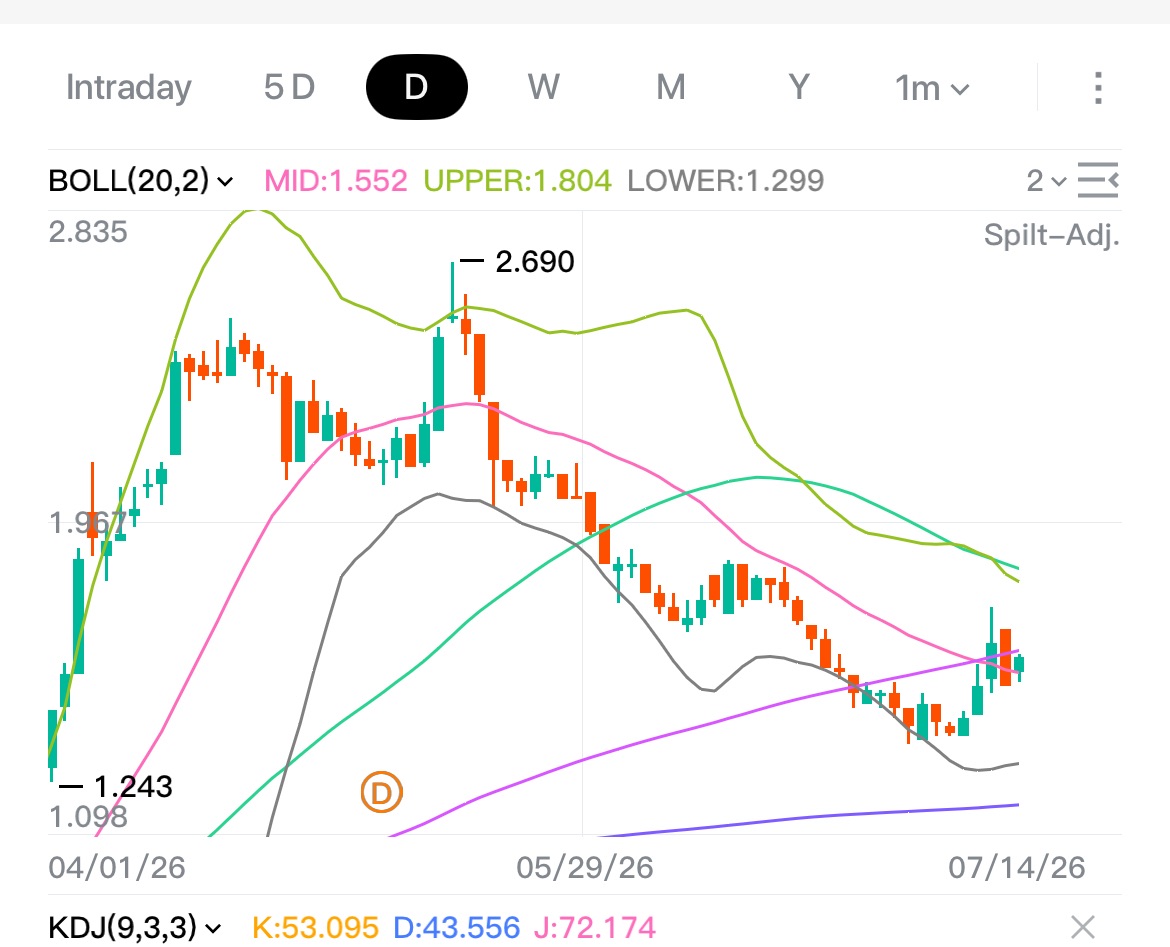Screen dimensions: 1170x947
Task: Select the daily D timeframe
Action: tap(416, 87)
